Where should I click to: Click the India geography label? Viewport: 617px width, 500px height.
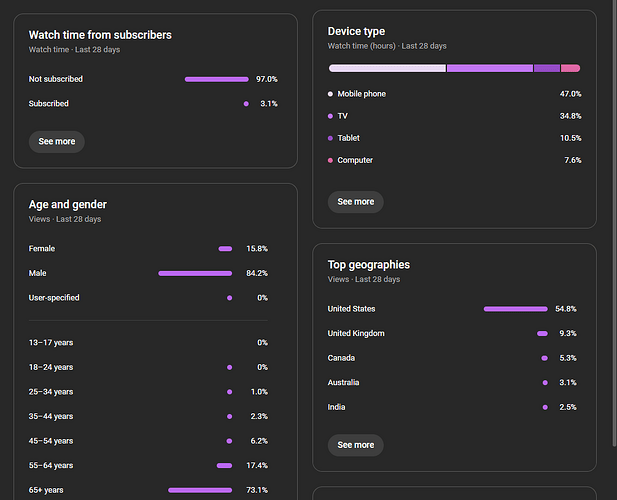point(337,407)
